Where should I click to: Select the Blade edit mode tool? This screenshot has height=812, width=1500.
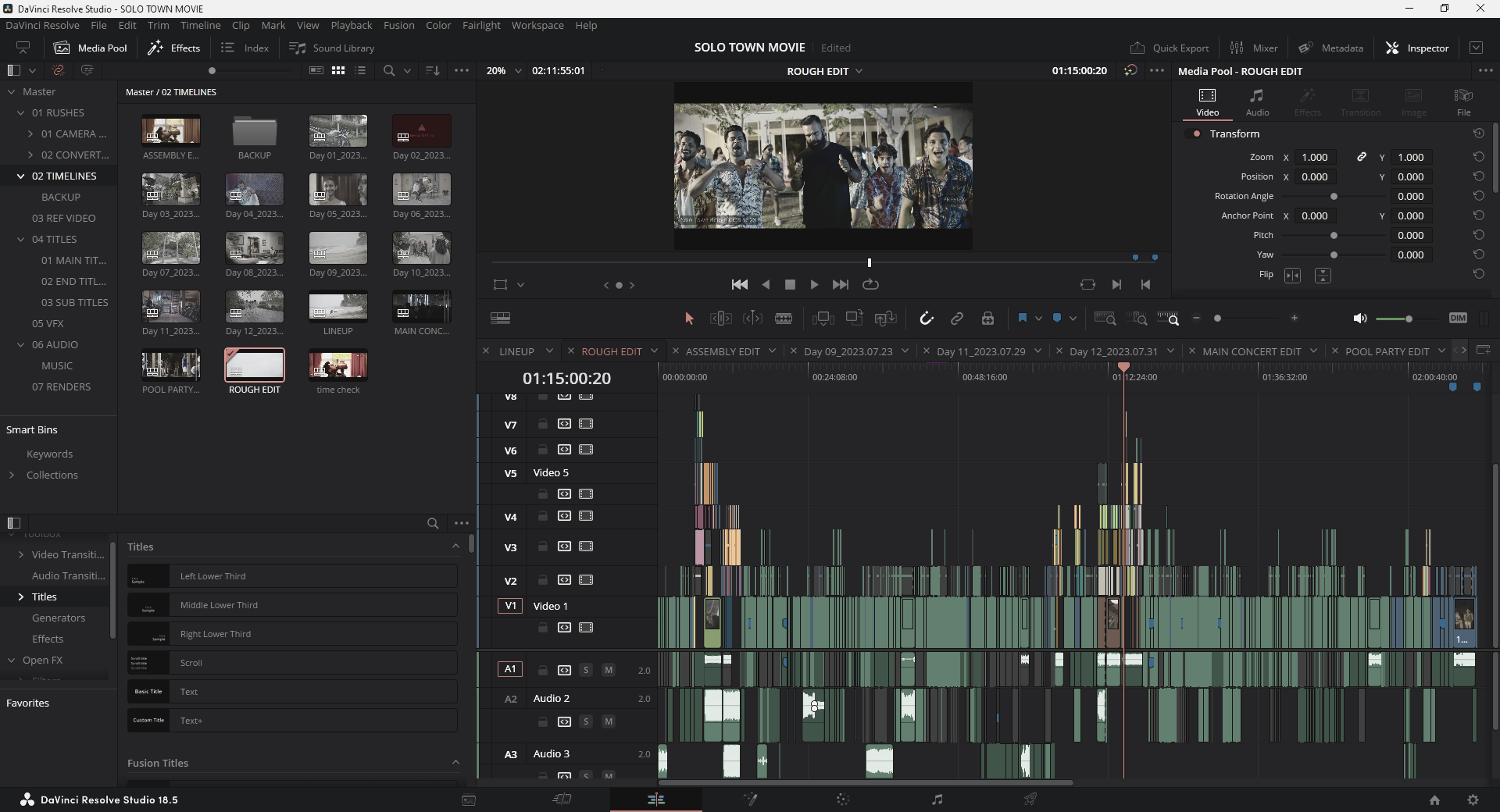pos(783,319)
